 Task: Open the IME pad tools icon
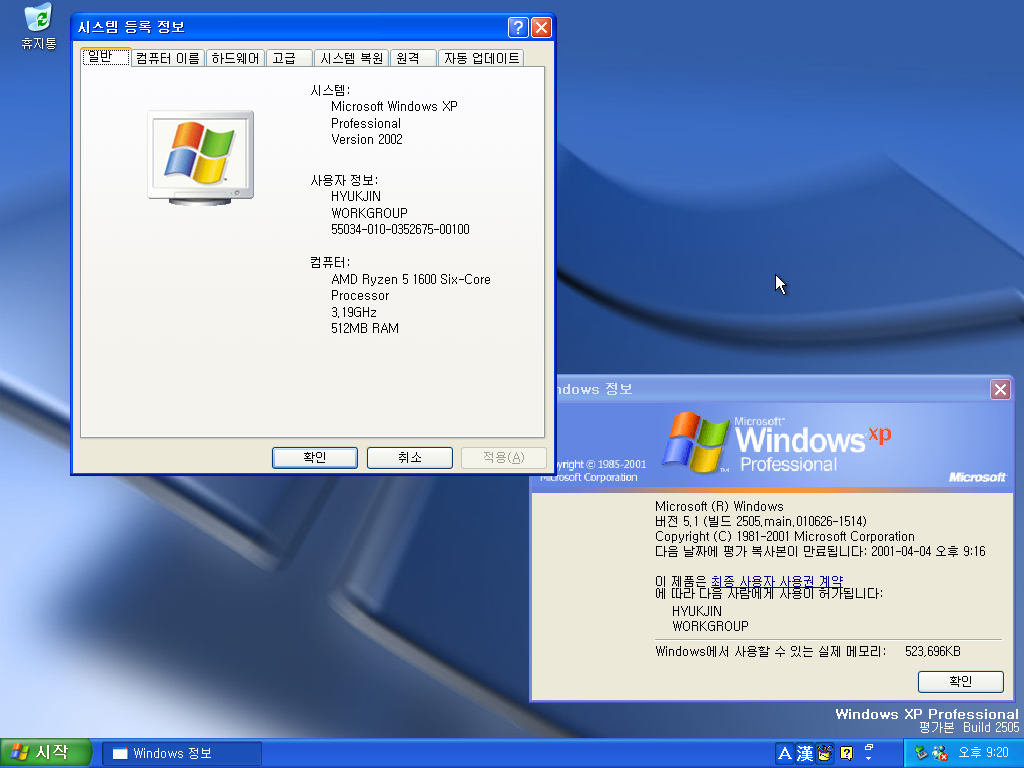pyautogui.click(x=825, y=754)
